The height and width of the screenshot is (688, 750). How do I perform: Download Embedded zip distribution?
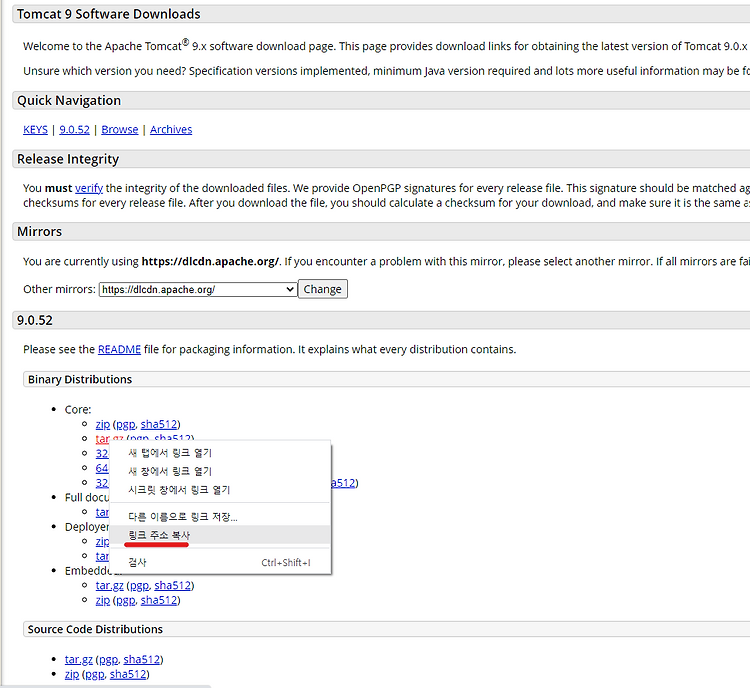tap(102, 600)
